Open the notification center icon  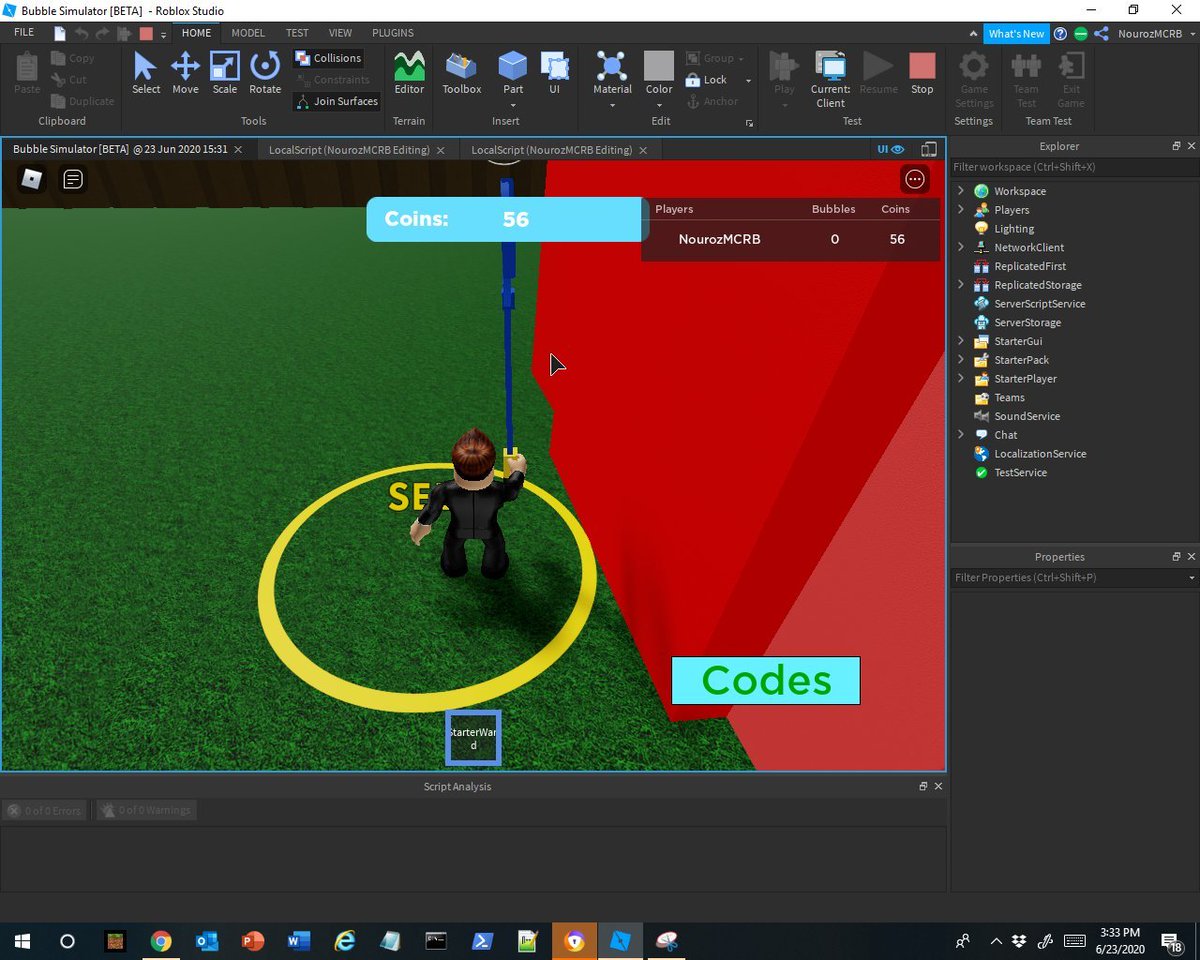coord(1172,941)
